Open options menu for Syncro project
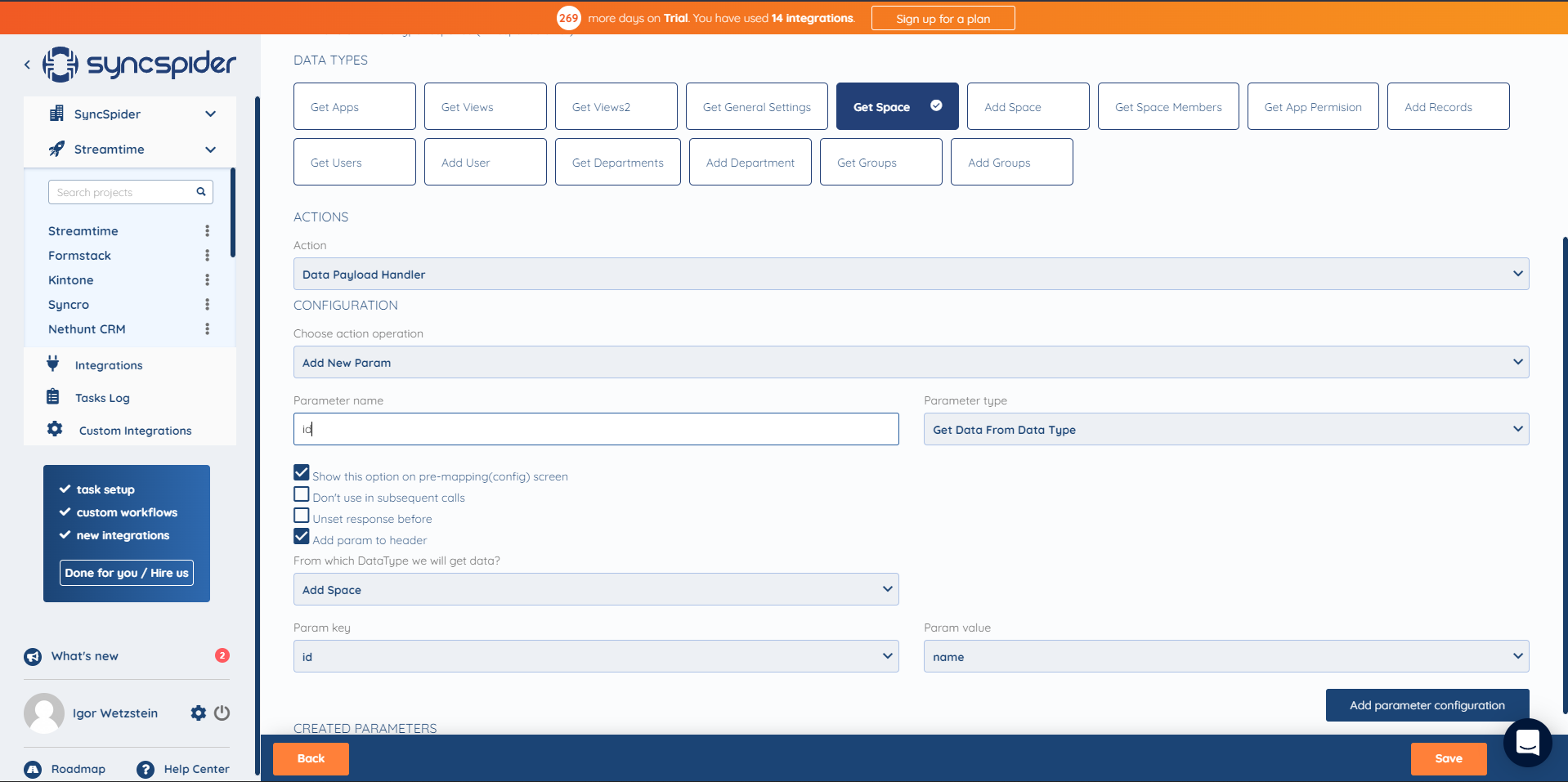 coord(207,305)
